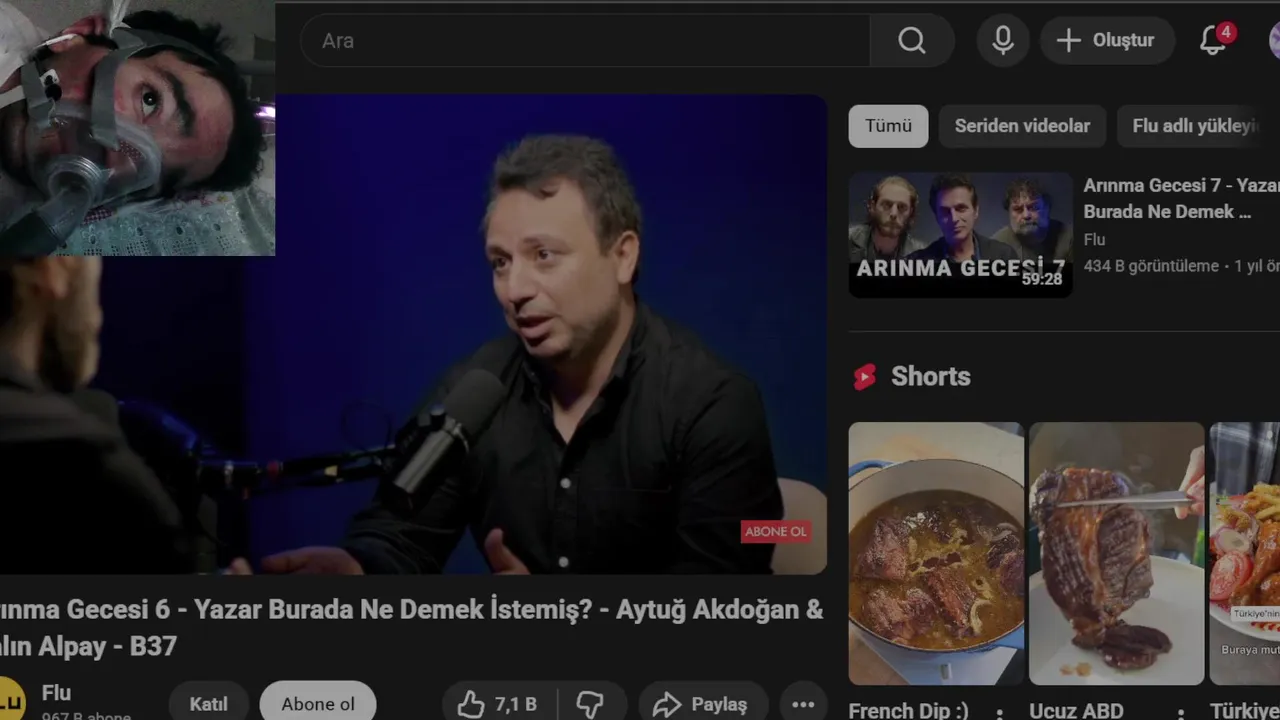Screen dimensions: 1280x720
Task: Select the Flu adlı yükleyici chip
Action: (1198, 126)
